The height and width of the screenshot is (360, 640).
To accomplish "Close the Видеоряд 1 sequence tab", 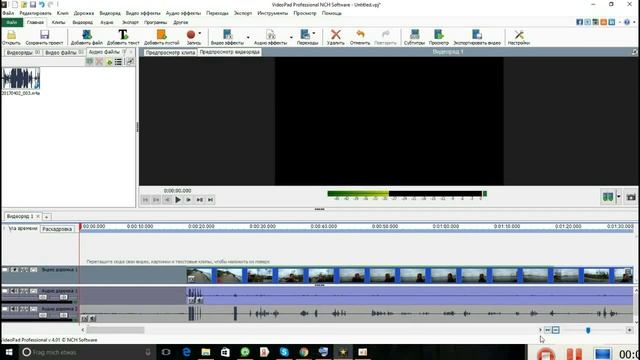I will [38, 216].
